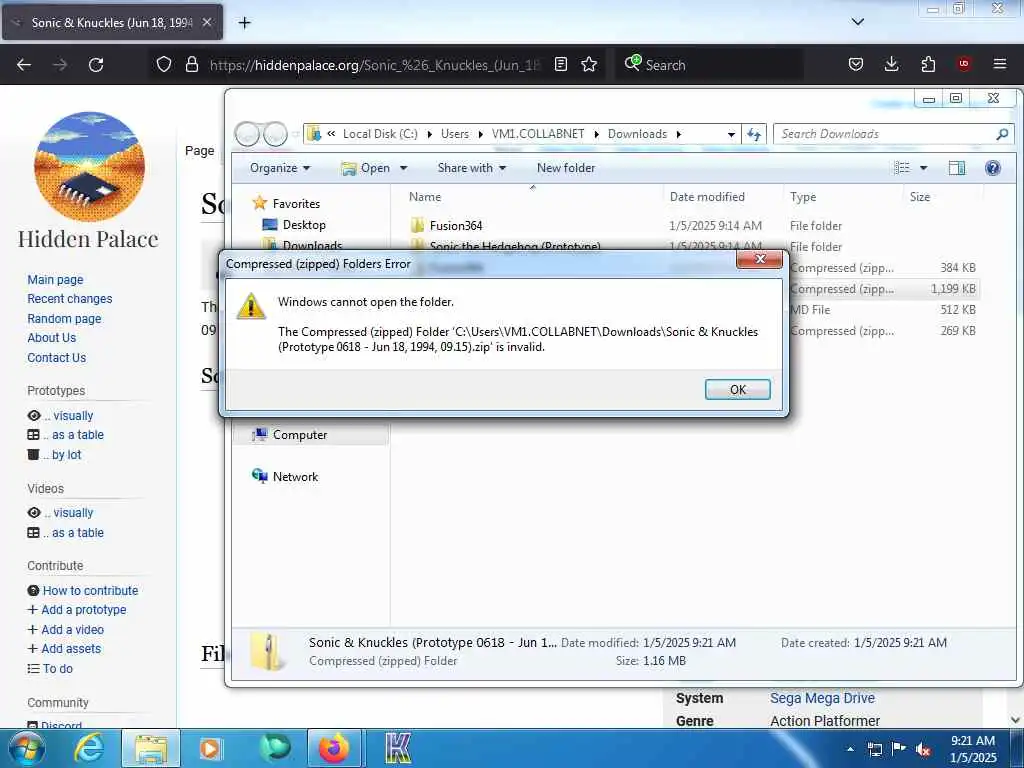This screenshot has height=768, width=1024.
Task: Click Firefox forward arrow button
Action: tap(60, 65)
